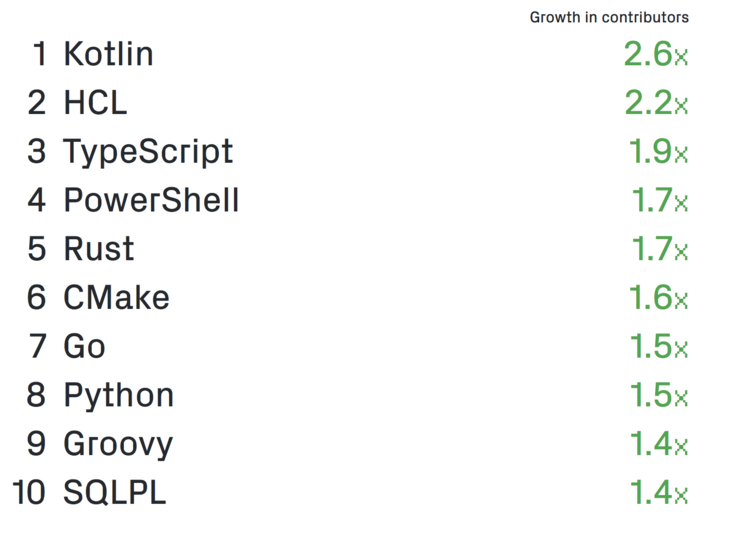Select Python in the ranking
The image size is (740, 536).
[119, 396]
